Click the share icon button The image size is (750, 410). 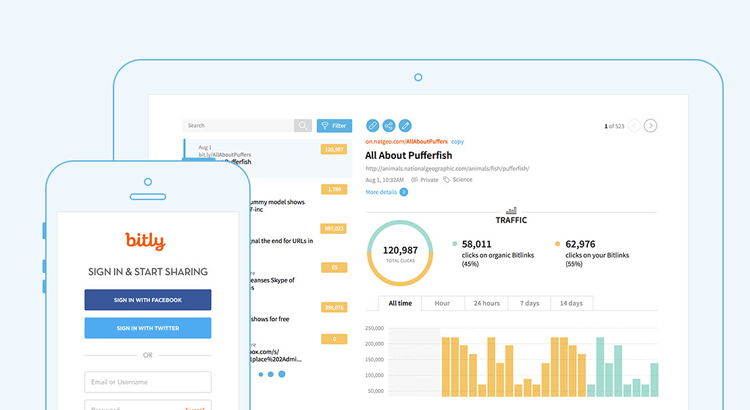click(x=389, y=125)
